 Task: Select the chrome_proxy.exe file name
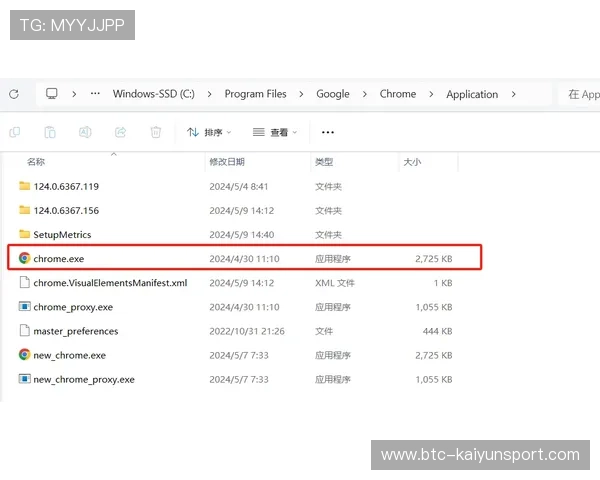coord(73,307)
